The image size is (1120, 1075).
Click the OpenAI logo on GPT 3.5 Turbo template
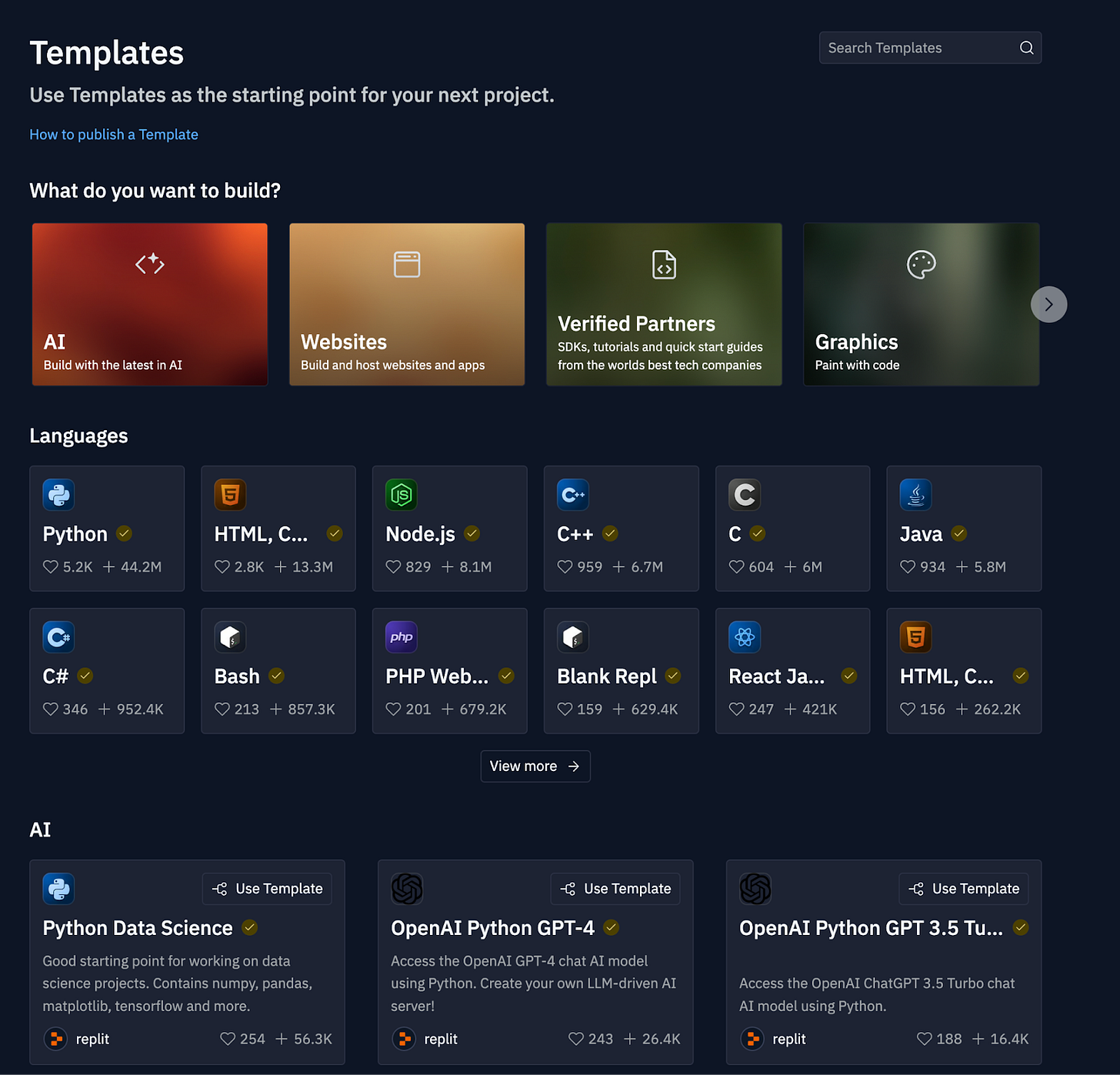755,889
